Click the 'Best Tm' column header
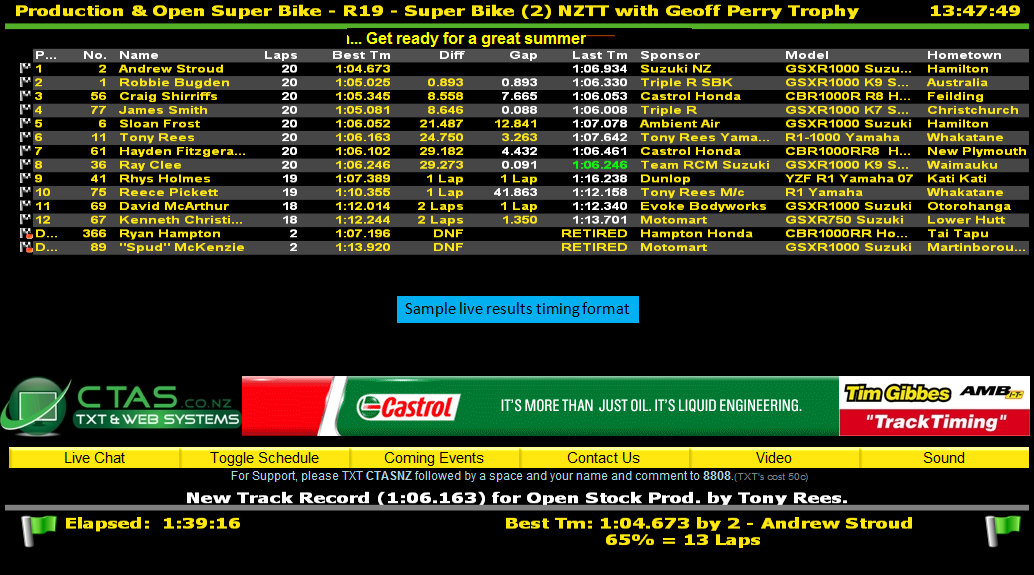Viewport: 1034px width, 575px height. [361, 55]
